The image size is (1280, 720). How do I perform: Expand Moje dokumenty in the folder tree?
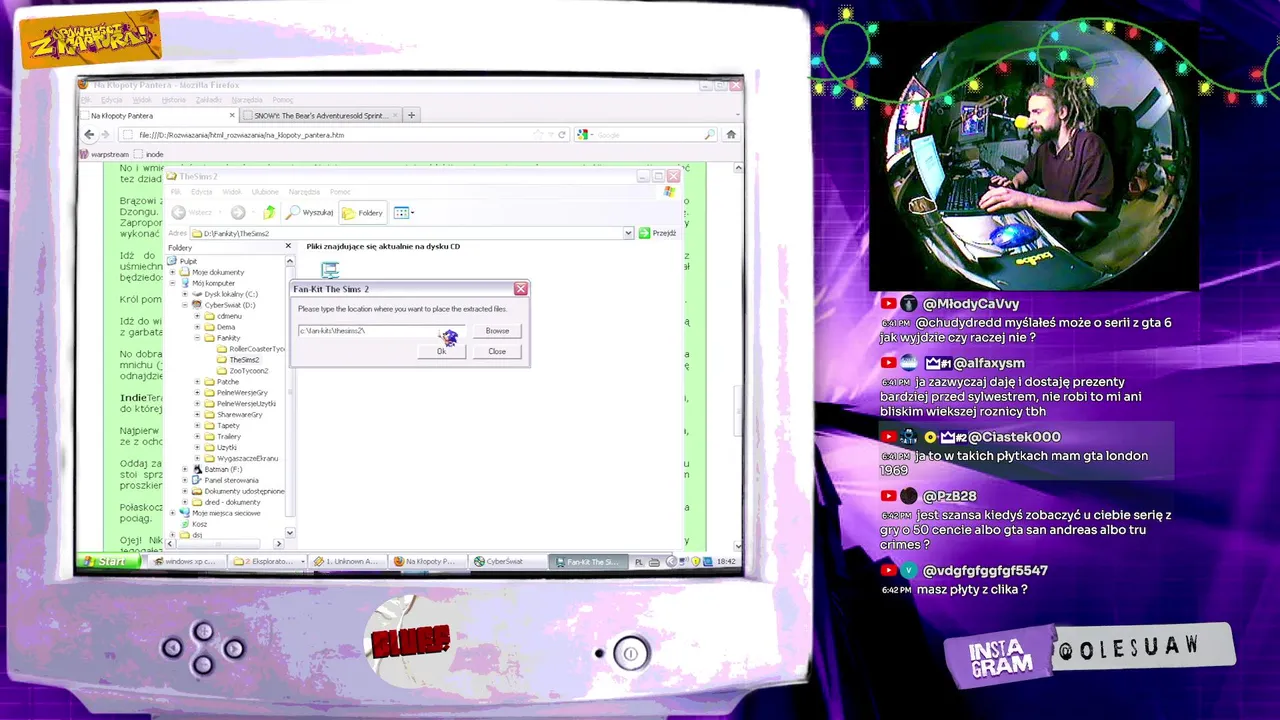(172, 272)
